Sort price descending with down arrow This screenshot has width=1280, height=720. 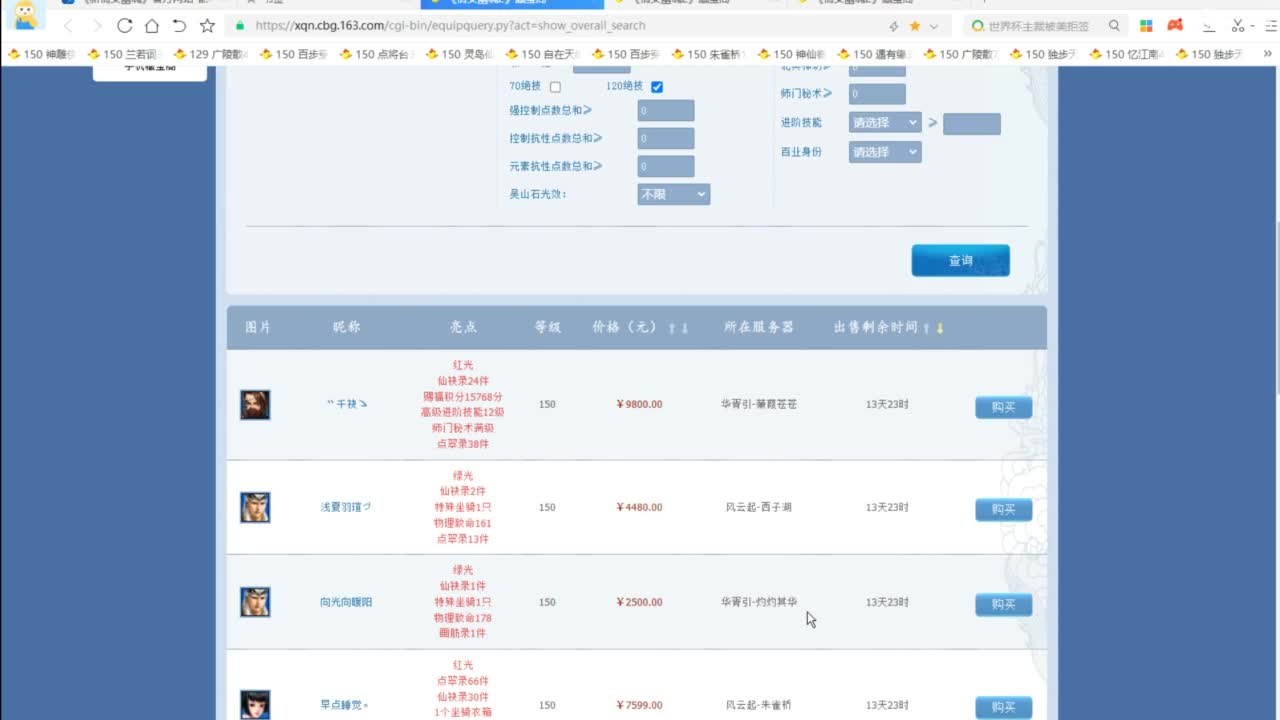685,328
